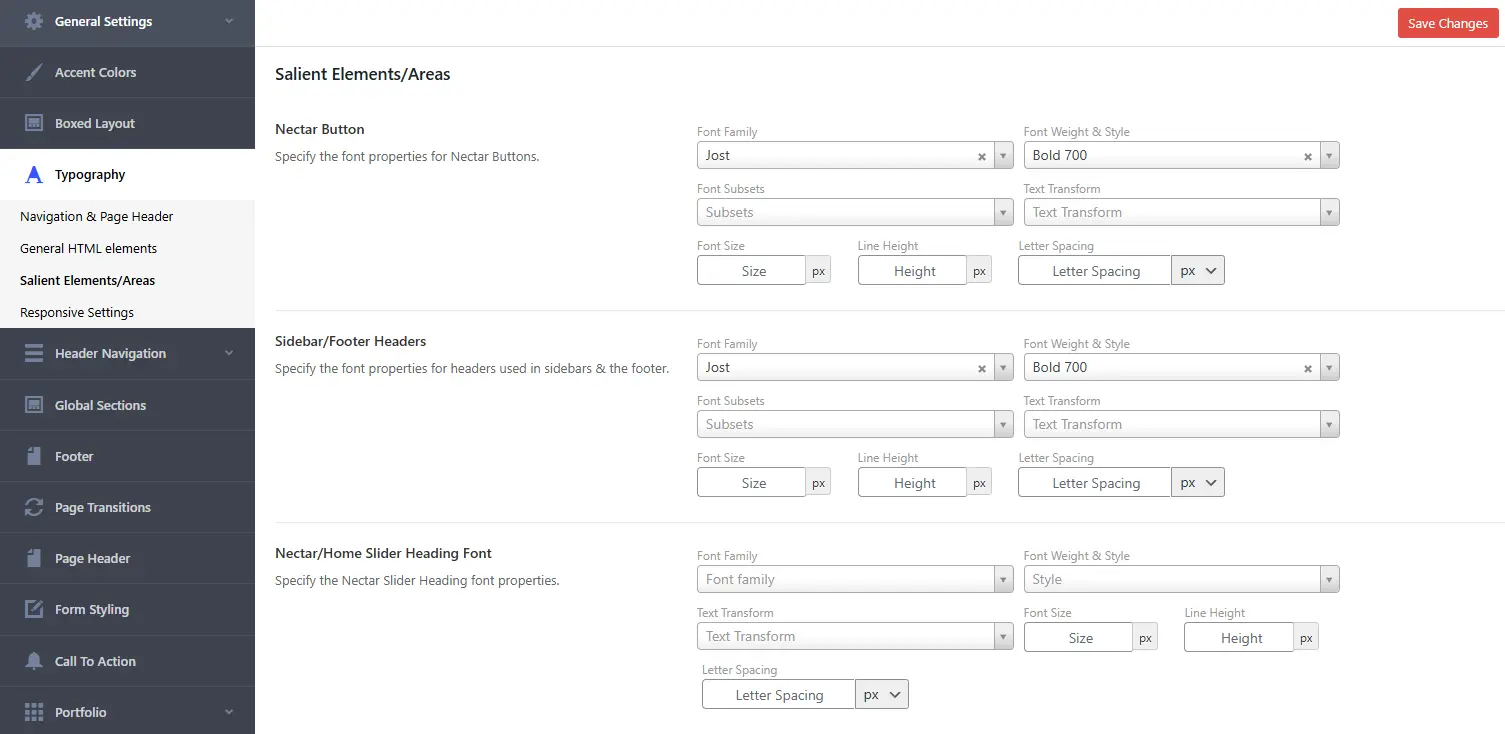The height and width of the screenshot is (734, 1505).
Task: Click the Boxed Layout icon
Action: click(34, 123)
